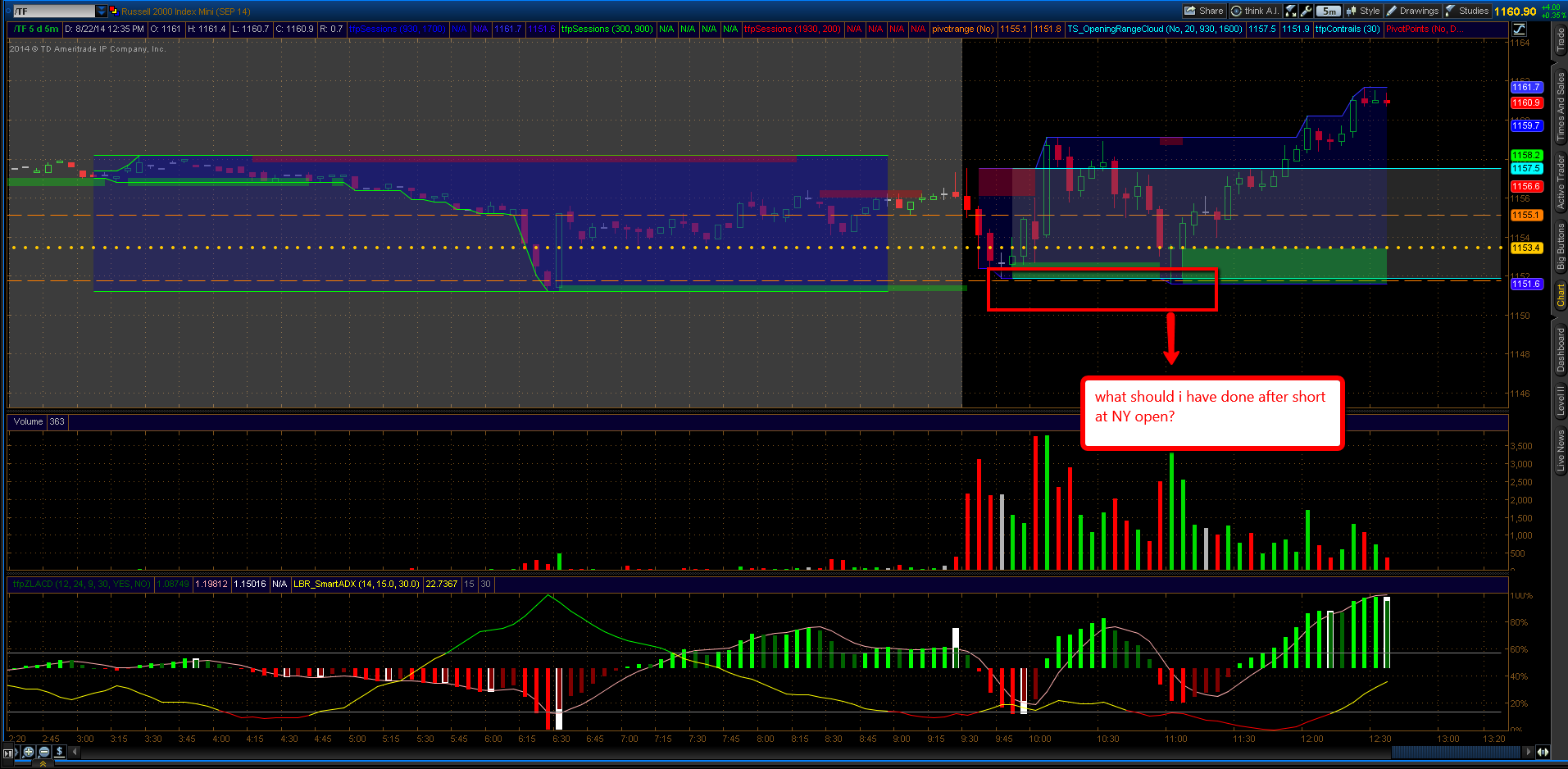
Task: Expand the /TF symbol dropdown arrow
Action: pyautogui.click(x=102, y=11)
